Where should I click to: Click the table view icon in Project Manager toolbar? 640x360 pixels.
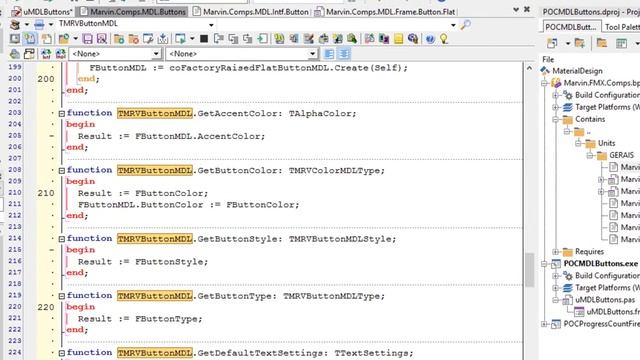coord(621,43)
